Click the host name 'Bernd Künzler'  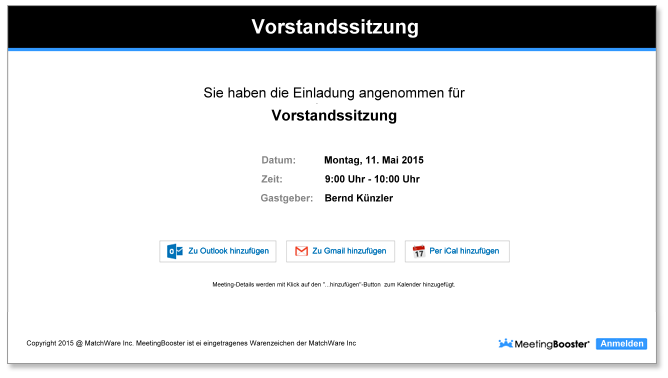[x=359, y=198]
